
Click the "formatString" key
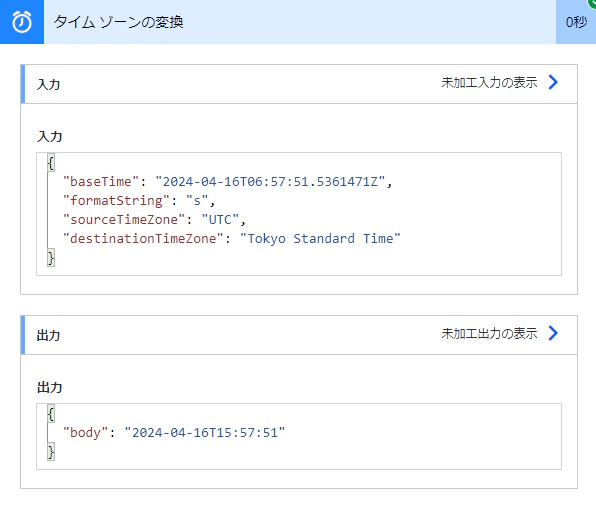coord(116,201)
